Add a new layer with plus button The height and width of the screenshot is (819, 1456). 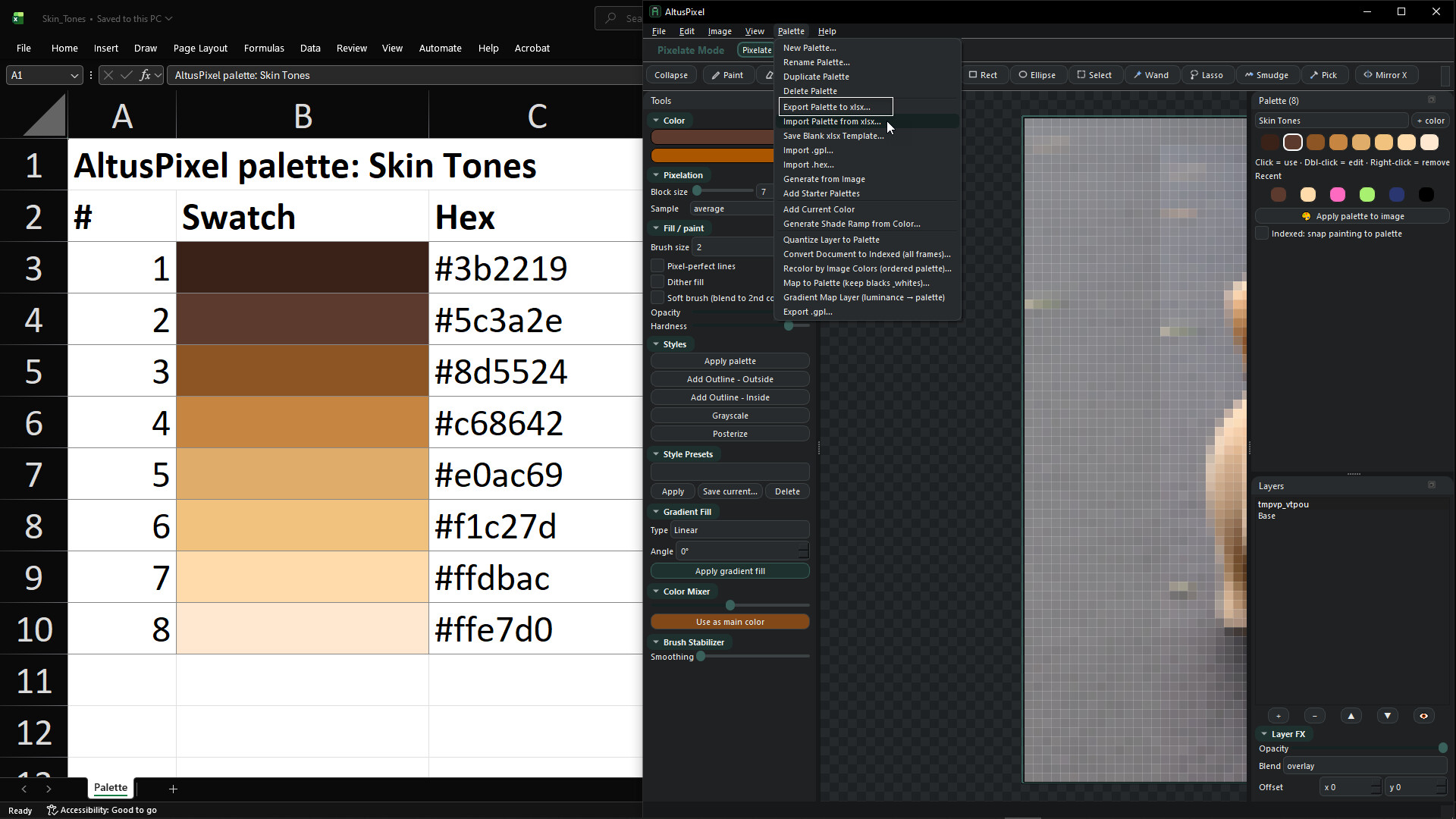pos(1279,716)
